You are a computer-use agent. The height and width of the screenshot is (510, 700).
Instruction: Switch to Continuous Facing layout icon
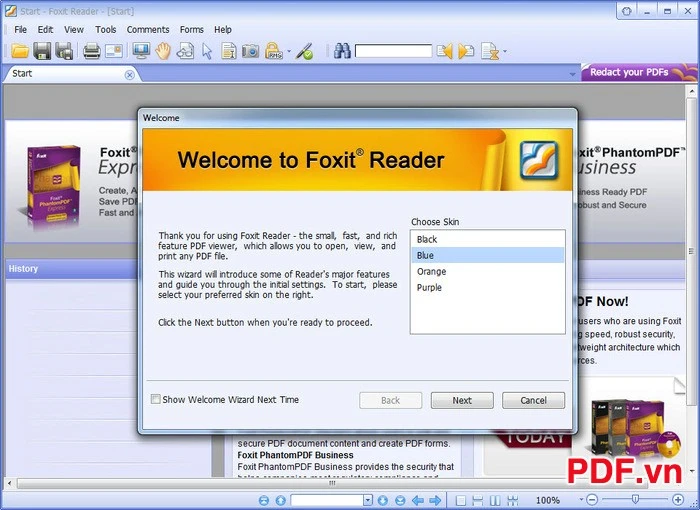(512, 500)
